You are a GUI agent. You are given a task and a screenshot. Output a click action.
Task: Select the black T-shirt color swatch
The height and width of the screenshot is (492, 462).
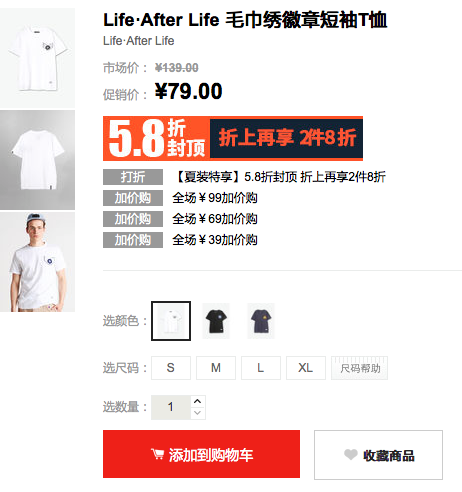(216, 321)
